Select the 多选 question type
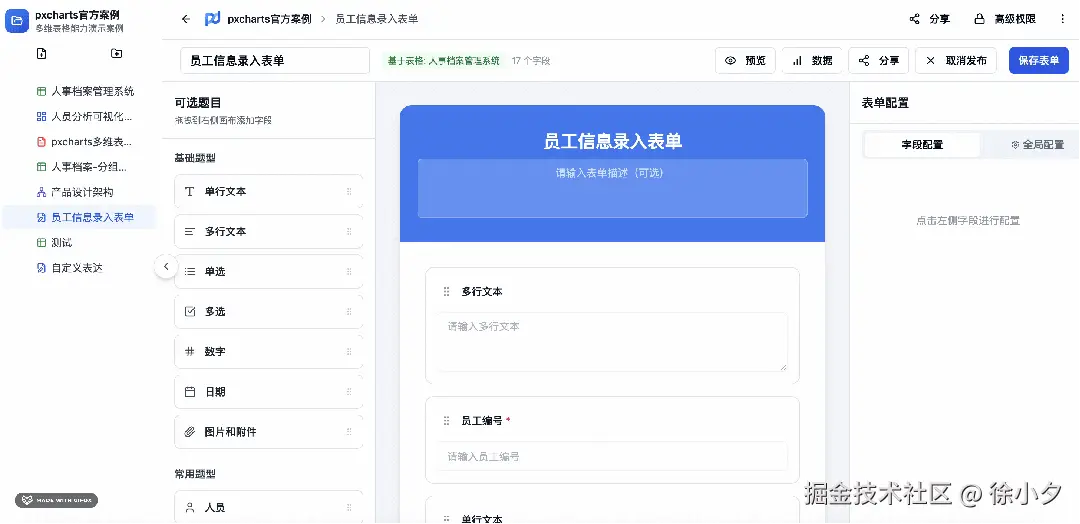1080x524 pixels. (269, 311)
